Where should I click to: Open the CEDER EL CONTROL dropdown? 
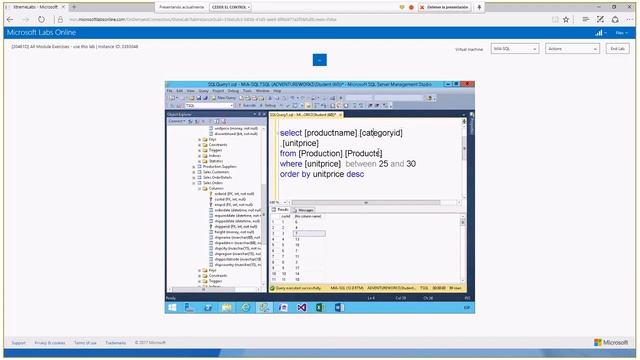(x=231, y=7)
